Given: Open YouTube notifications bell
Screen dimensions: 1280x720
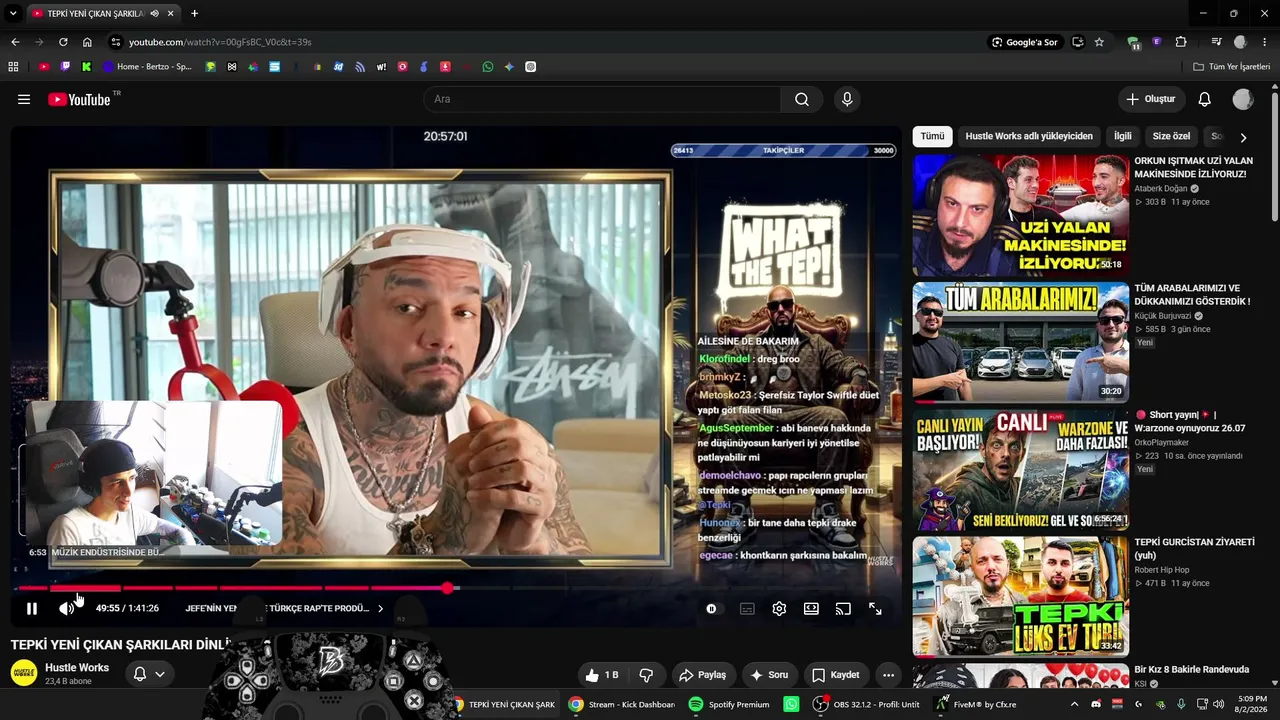Looking at the screenshot, I should pos(1205,99).
